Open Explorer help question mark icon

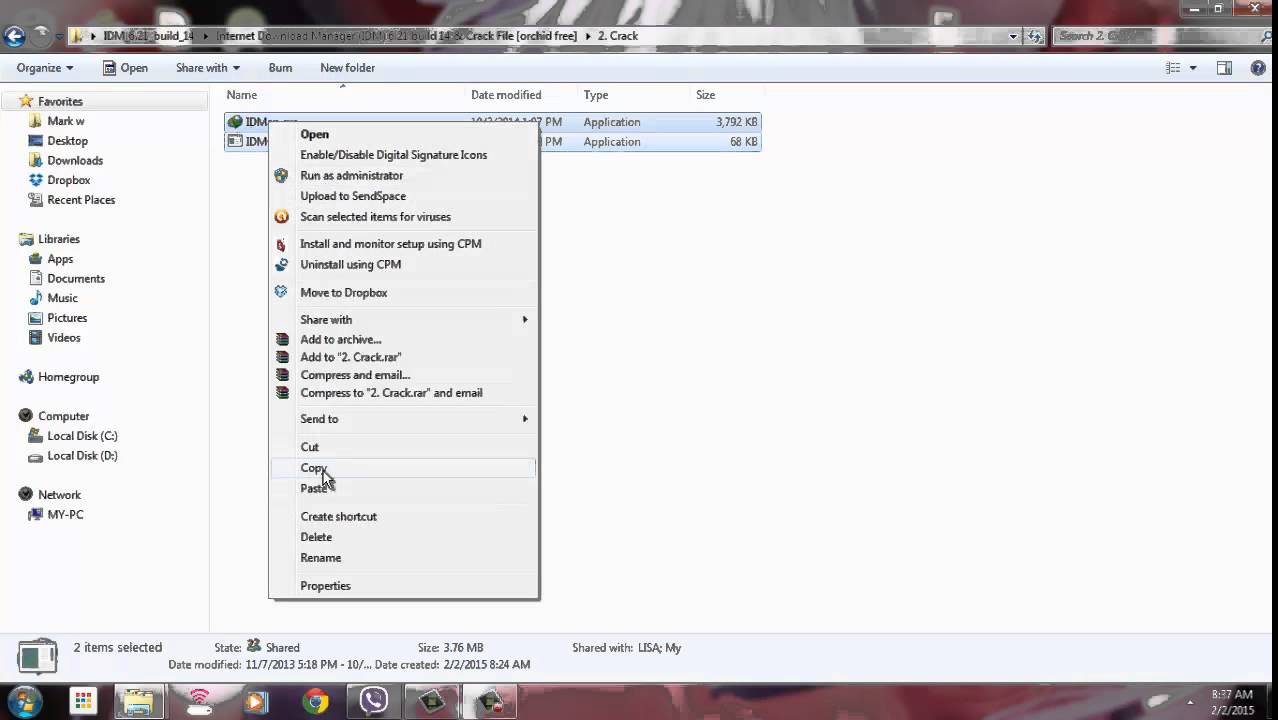[1258, 68]
